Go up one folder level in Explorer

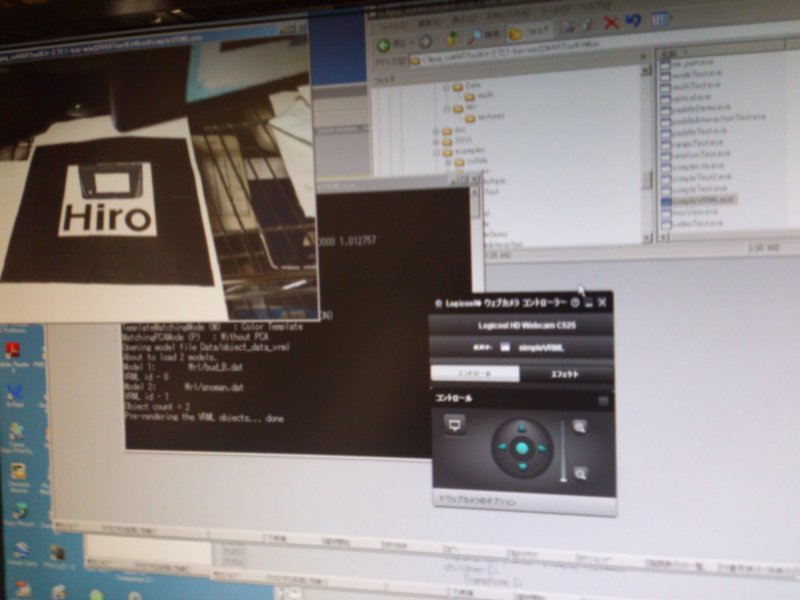click(452, 39)
